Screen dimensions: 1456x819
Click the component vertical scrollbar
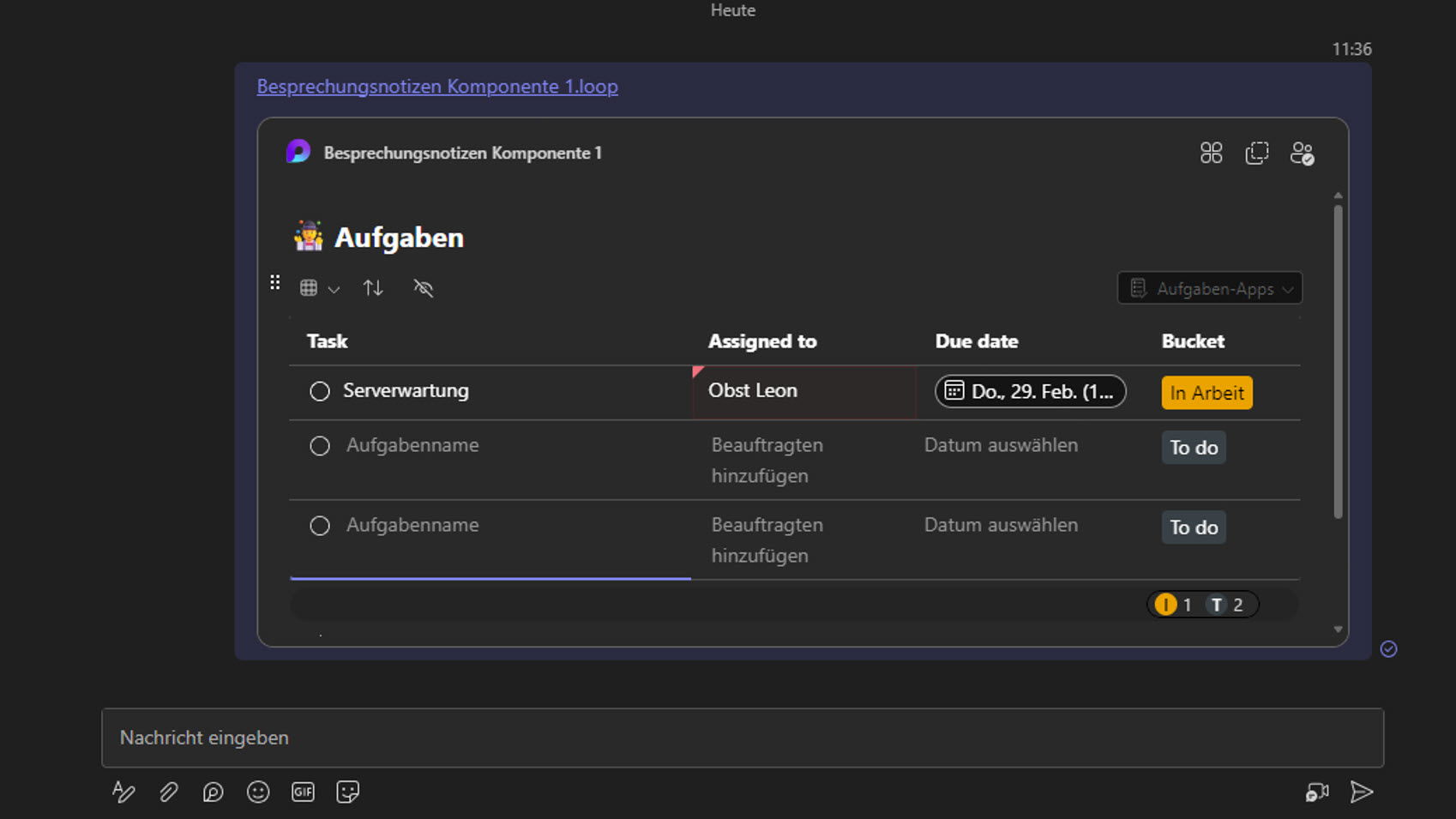[x=1338, y=361]
